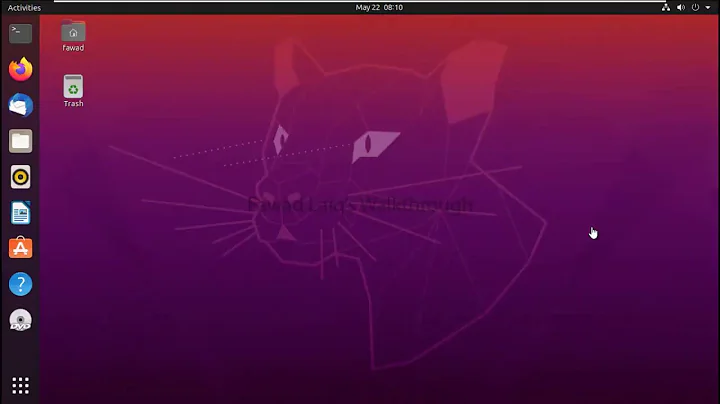Click the DVD disc icon in dock
Image resolution: width=720 pixels, height=404 pixels.
click(20, 320)
